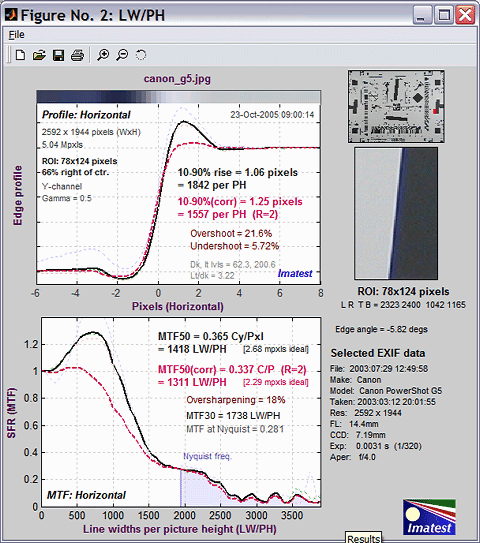Click the 'Make: Canon' EXIF line

355,380
